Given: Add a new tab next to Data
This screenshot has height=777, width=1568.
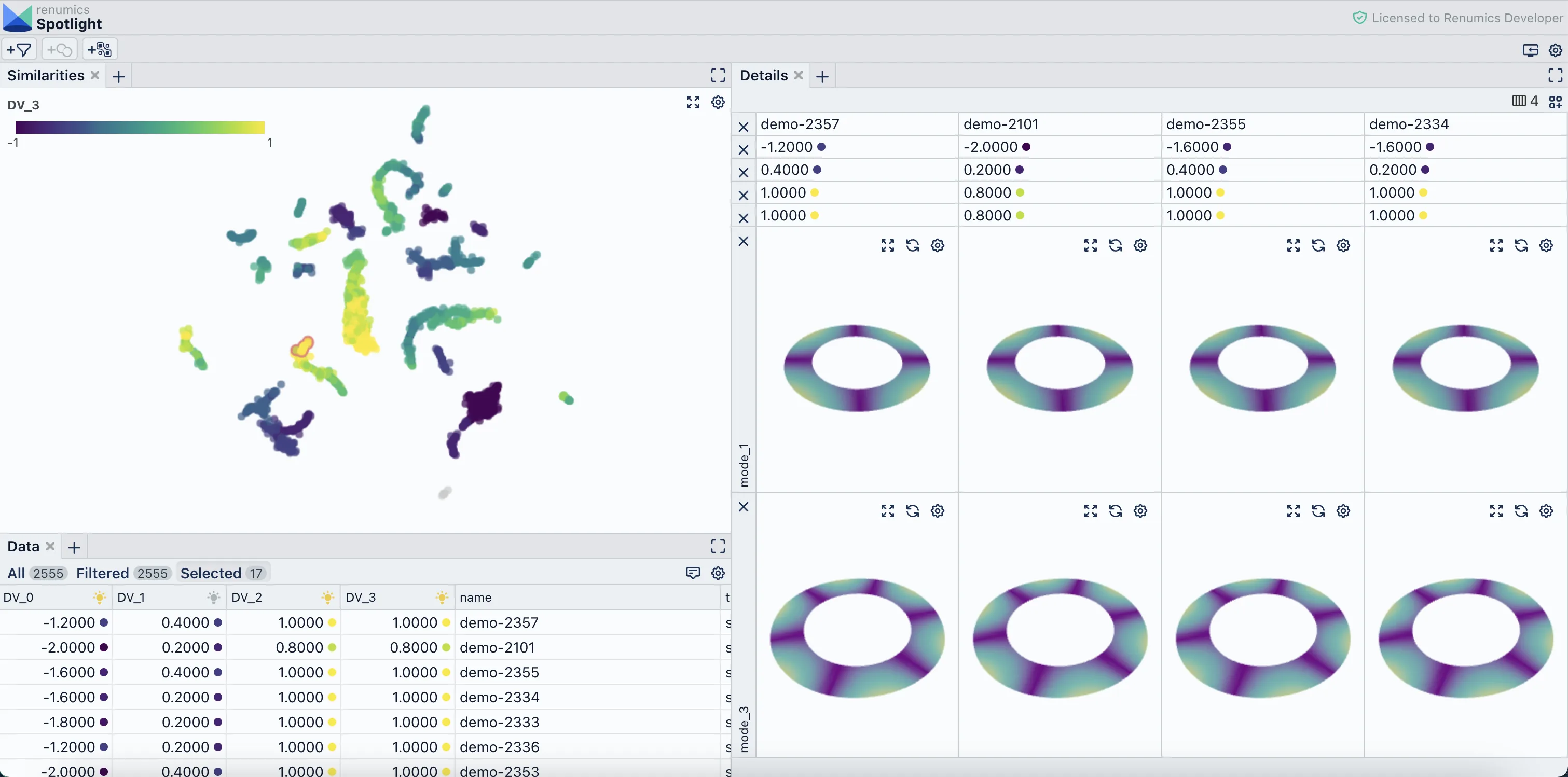Looking at the screenshot, I should pos(74,548).
